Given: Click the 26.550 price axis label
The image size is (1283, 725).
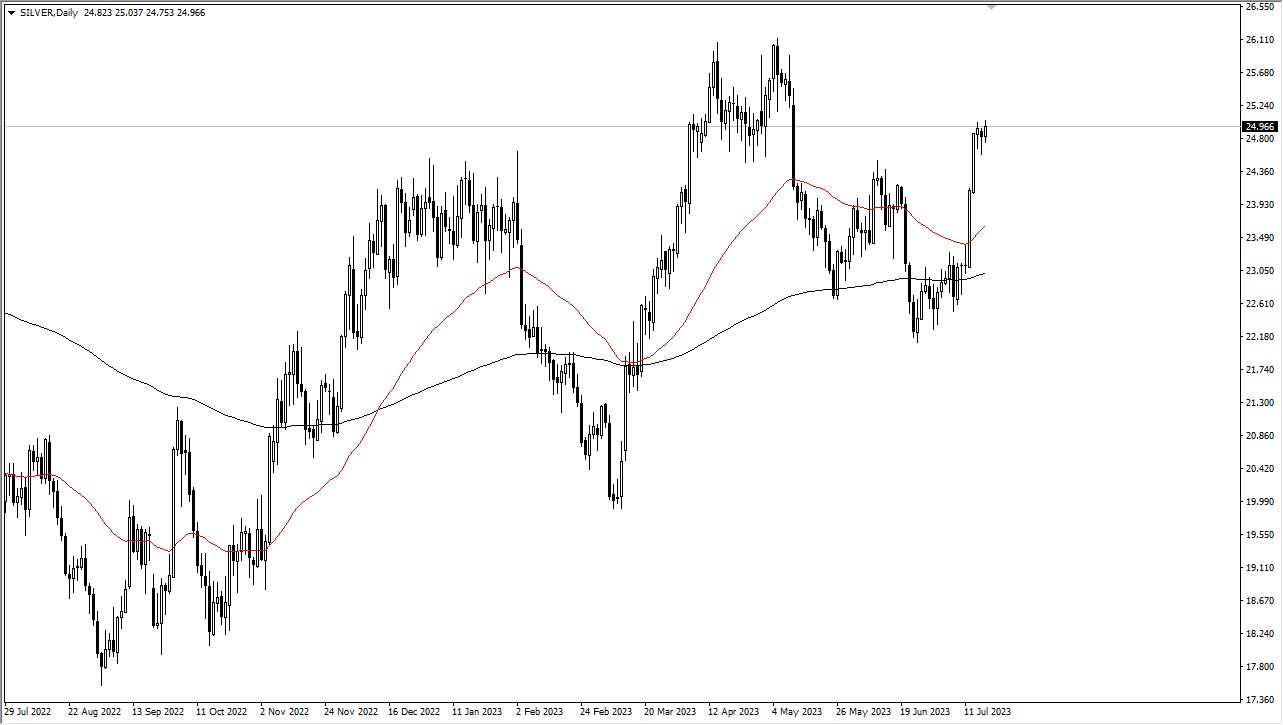Looking at the screenshot, I should pos(1260,9).
